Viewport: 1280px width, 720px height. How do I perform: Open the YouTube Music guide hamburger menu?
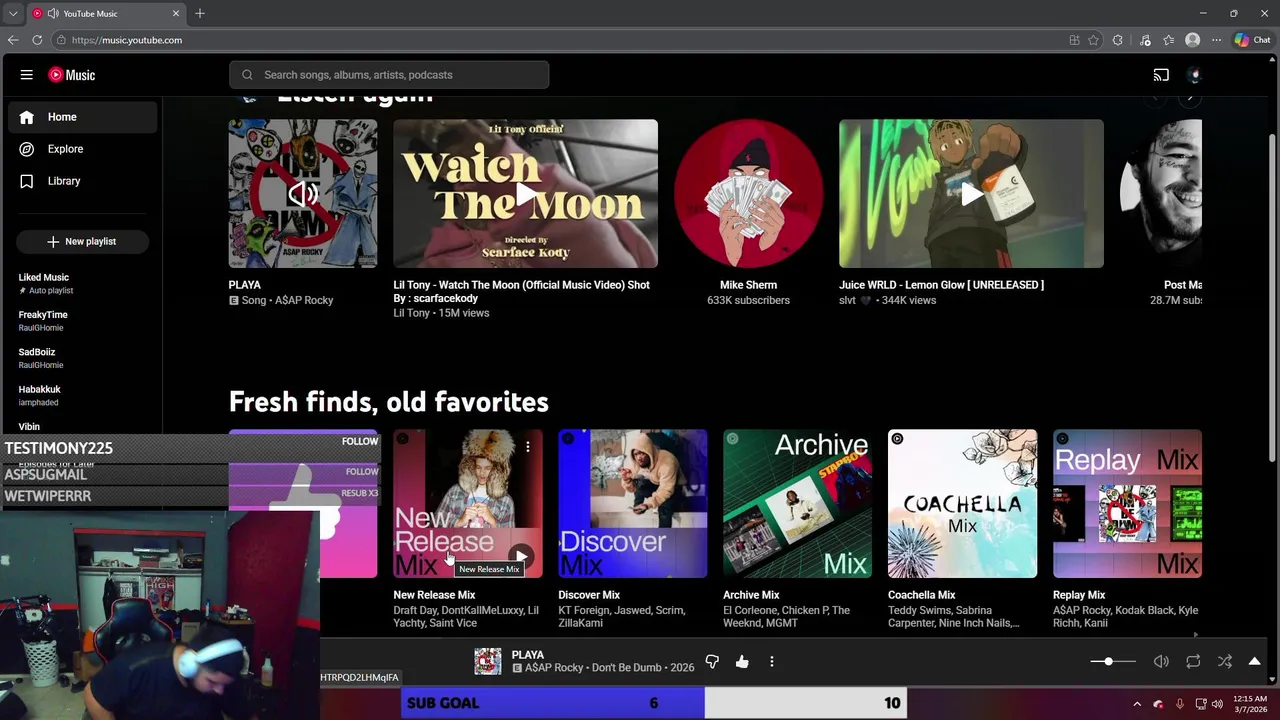click(27, 75)
